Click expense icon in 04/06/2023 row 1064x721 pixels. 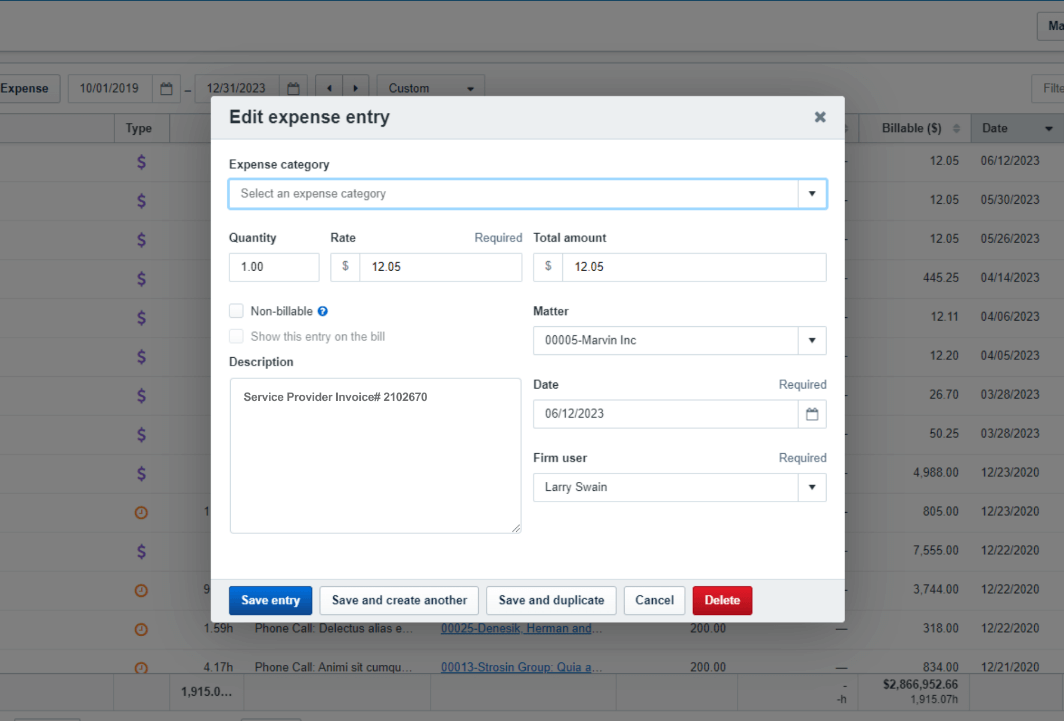[141, 317]
